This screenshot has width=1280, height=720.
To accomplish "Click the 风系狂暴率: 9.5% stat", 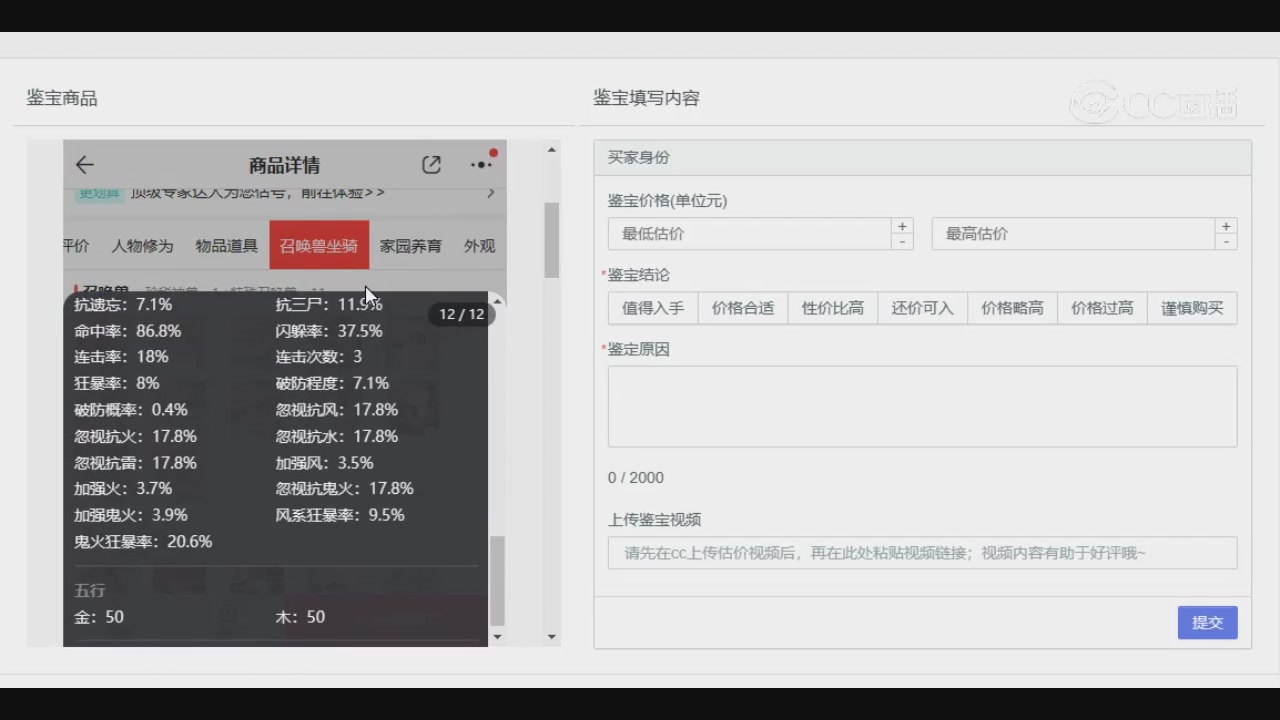I will click(x=340, y=515).
